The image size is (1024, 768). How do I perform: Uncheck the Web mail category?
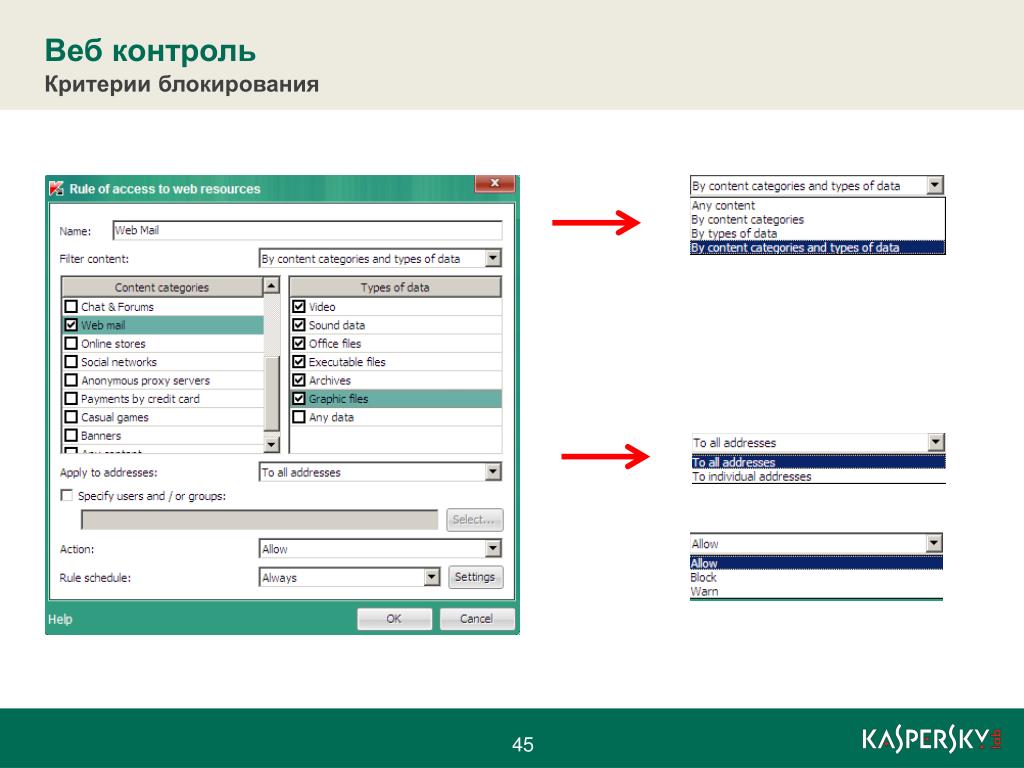coord(71,325)
